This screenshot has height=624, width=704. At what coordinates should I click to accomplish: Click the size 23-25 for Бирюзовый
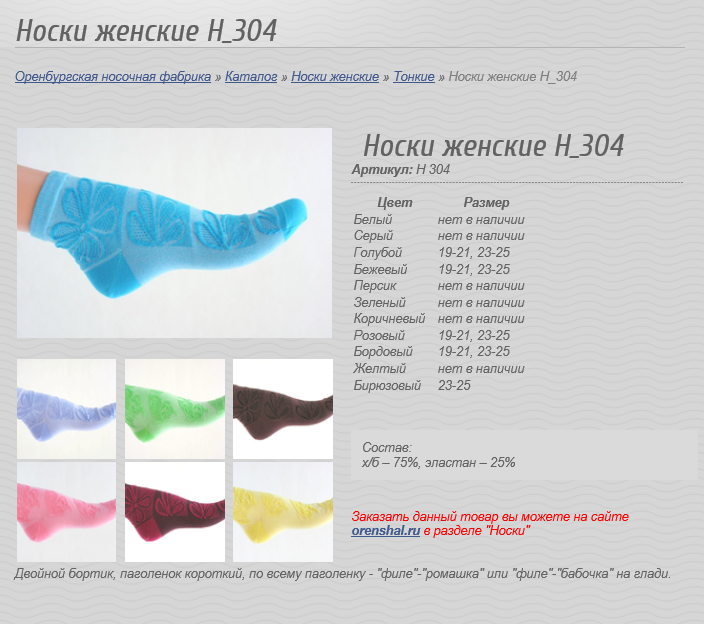pyautogui.click(x=454, y=385)
